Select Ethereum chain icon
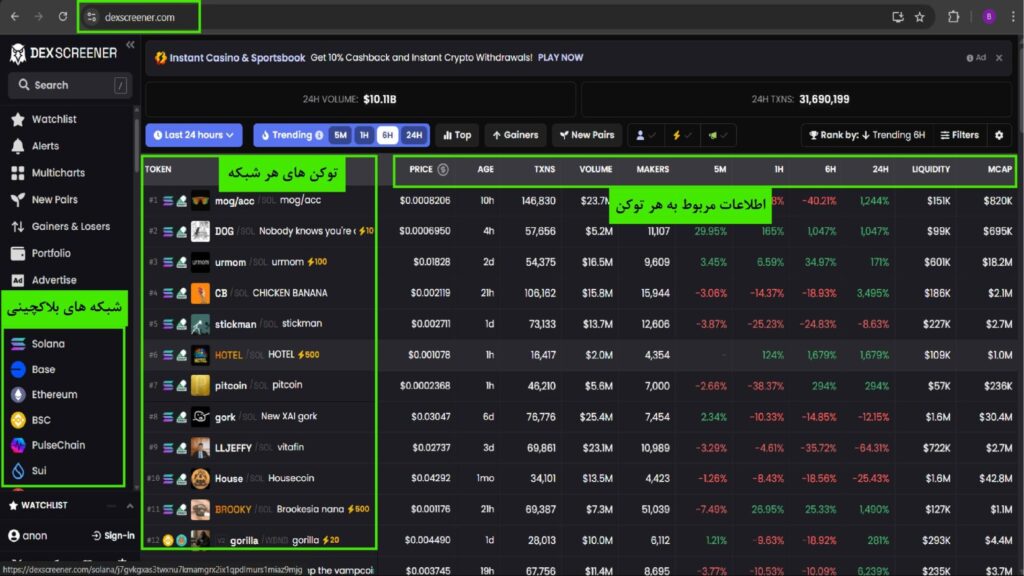This screenshot has height=576, width=1024. [18, 394]
